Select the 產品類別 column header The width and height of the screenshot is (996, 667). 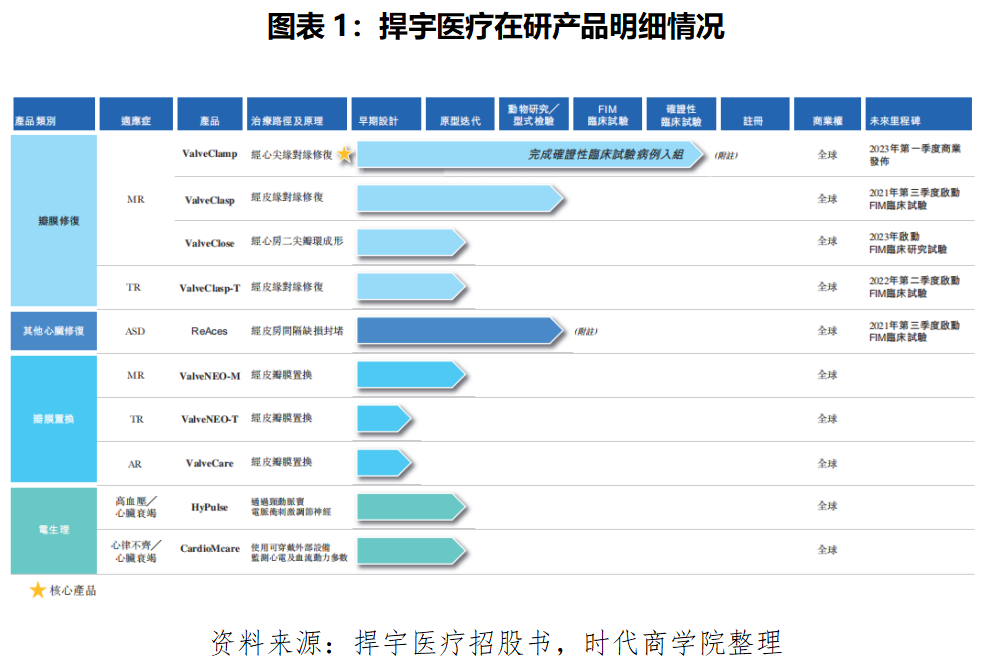pos(53,114)
